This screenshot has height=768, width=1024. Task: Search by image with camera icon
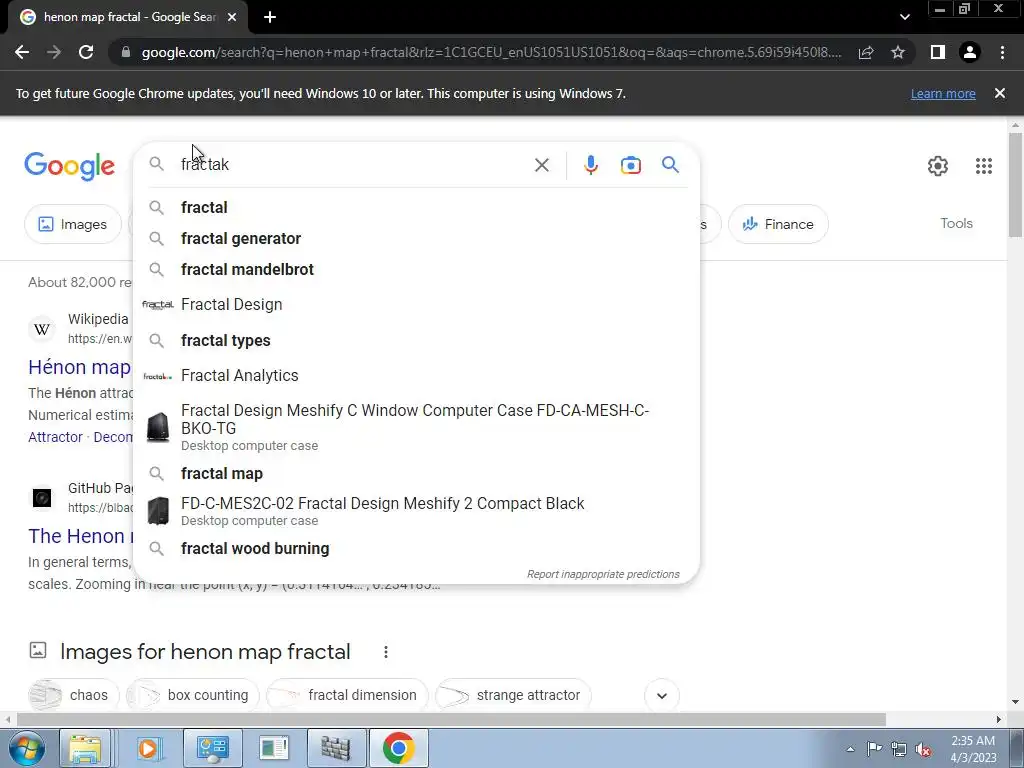pyautogui.click(x=630, y=165)
